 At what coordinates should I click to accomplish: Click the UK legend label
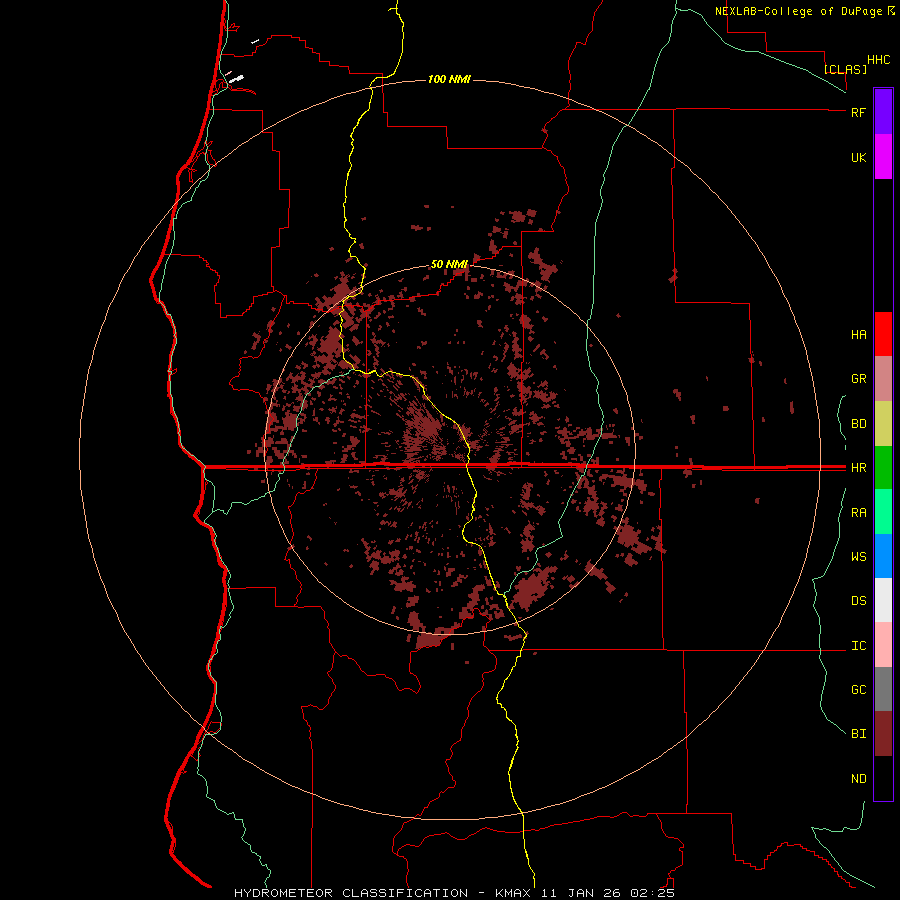pyautogui.click(x=858, y=157)
